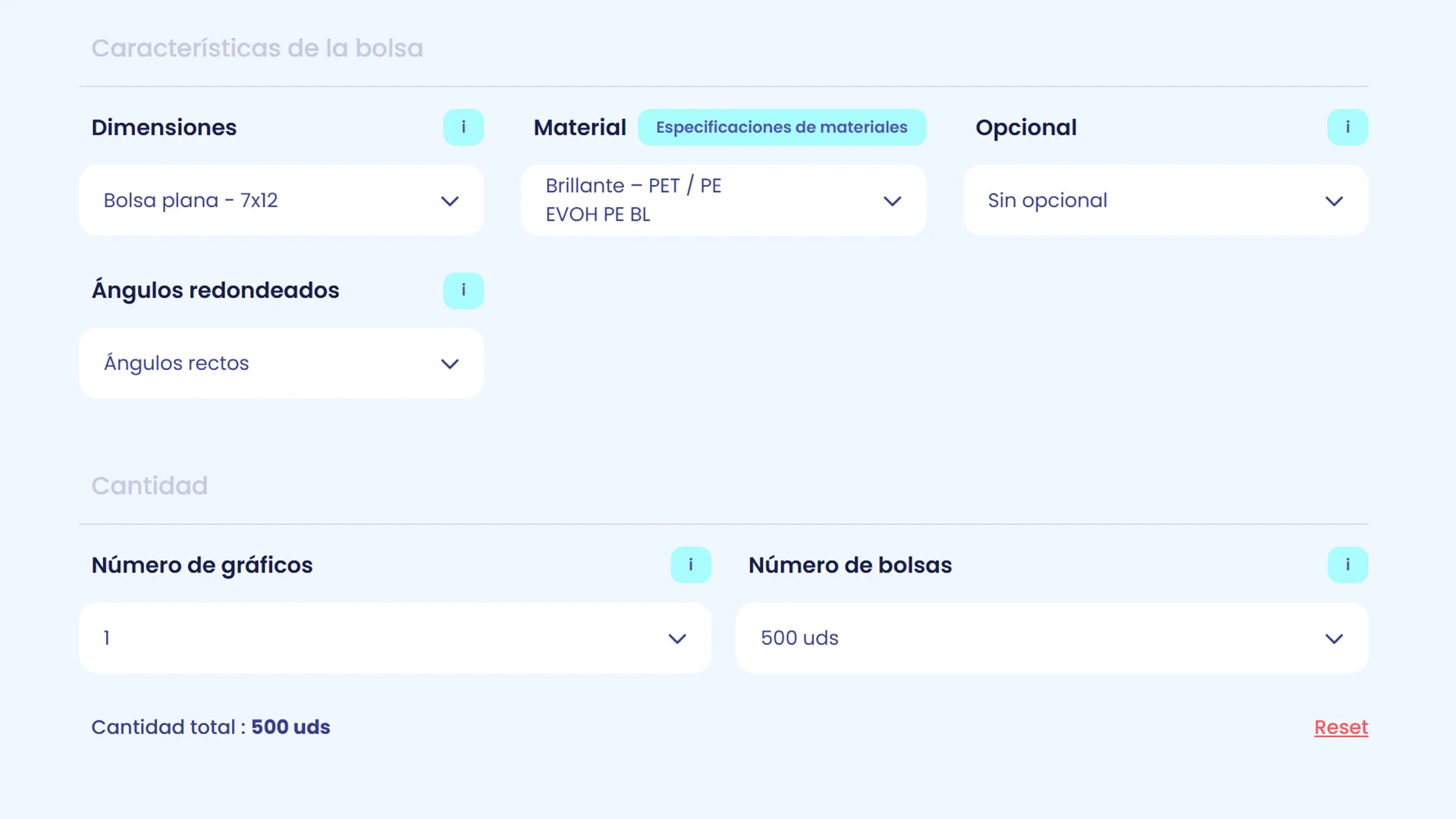The height and width of the screenshot is (819, 1456).
Task: Open the Brillante PET / PE material dropdown
Action: tap(723, 200)
